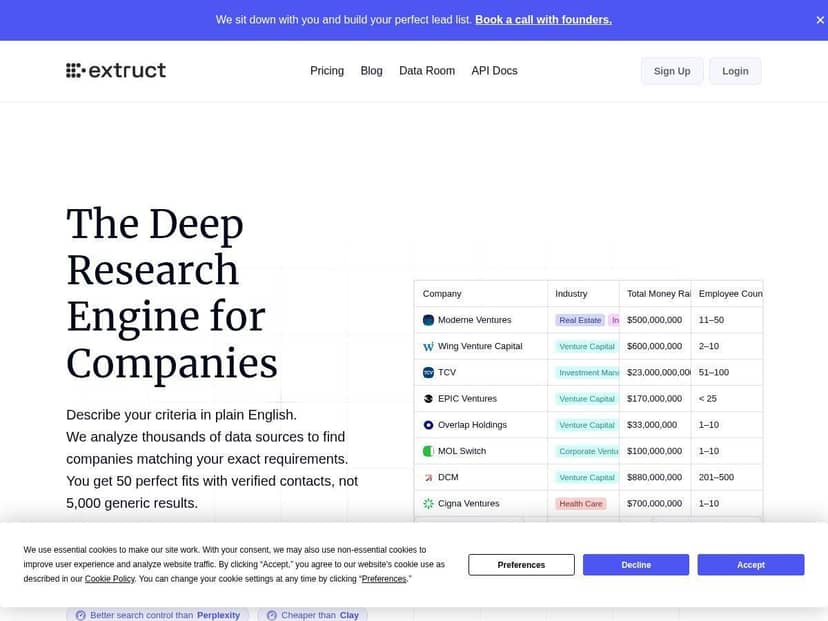This screenshot has height=621, width=828.
Task: Click the MOL Switch logo icon
Action: [x=429, y=451]
